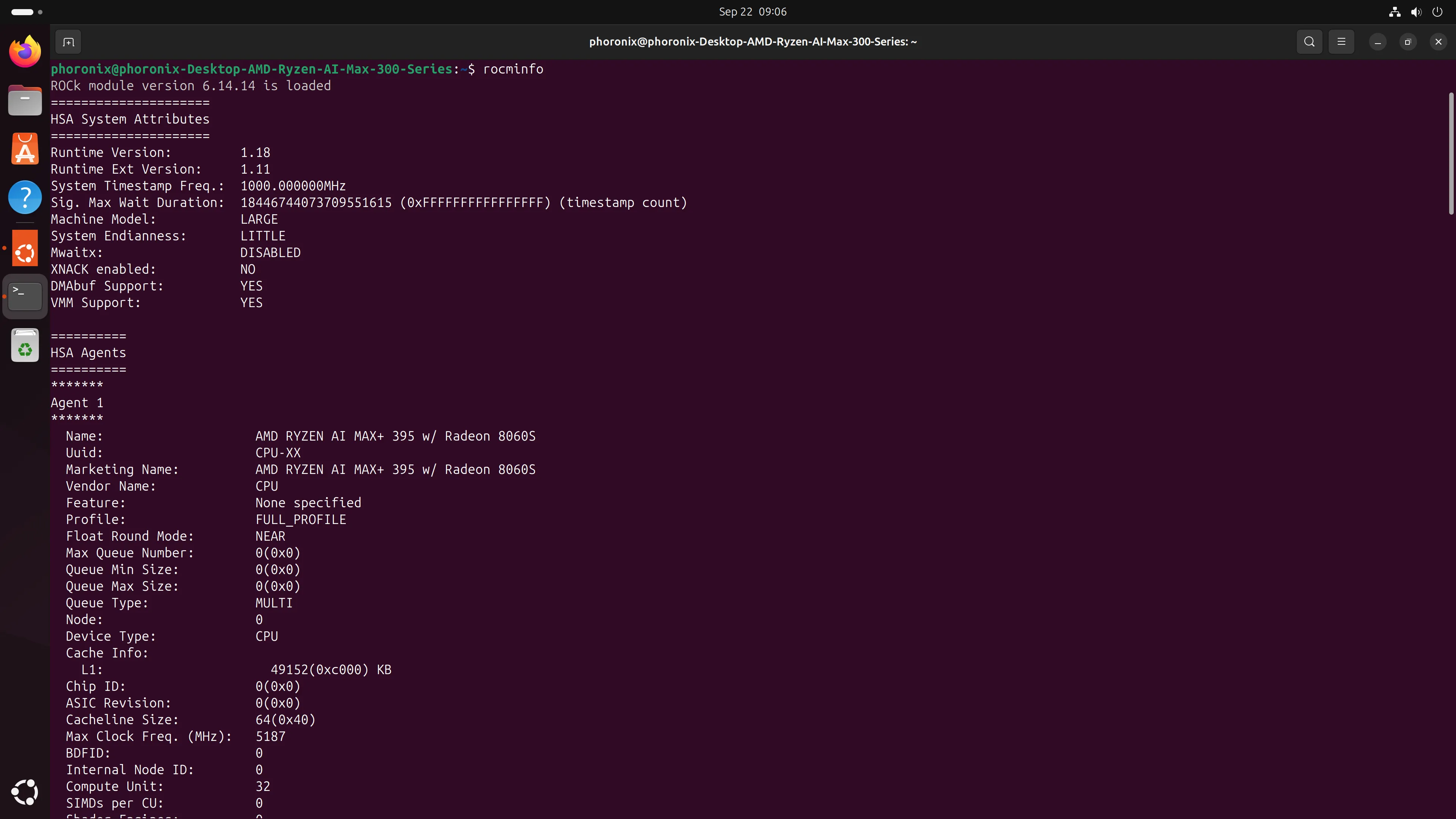1456x819 pixels.
Task: Click the network status icon
Action: [1395, 12]
